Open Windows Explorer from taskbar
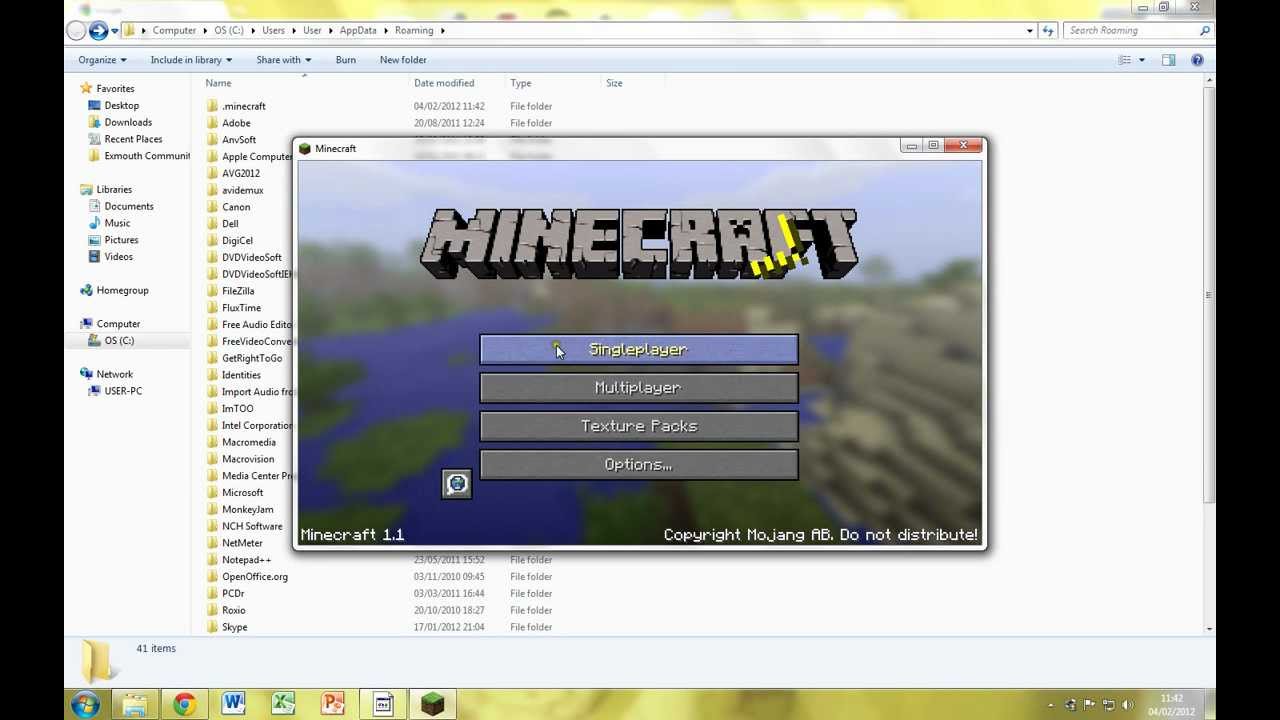 click(134, 705)
